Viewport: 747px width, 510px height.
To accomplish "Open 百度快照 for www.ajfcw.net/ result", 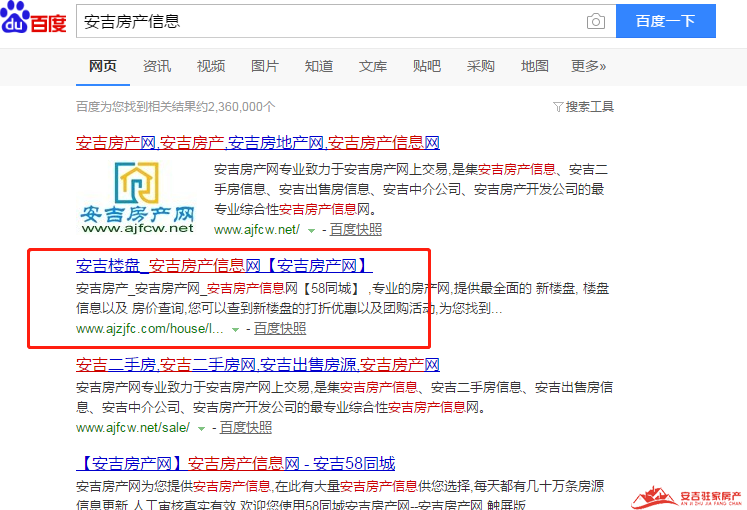I will click(x=356, y=230).
